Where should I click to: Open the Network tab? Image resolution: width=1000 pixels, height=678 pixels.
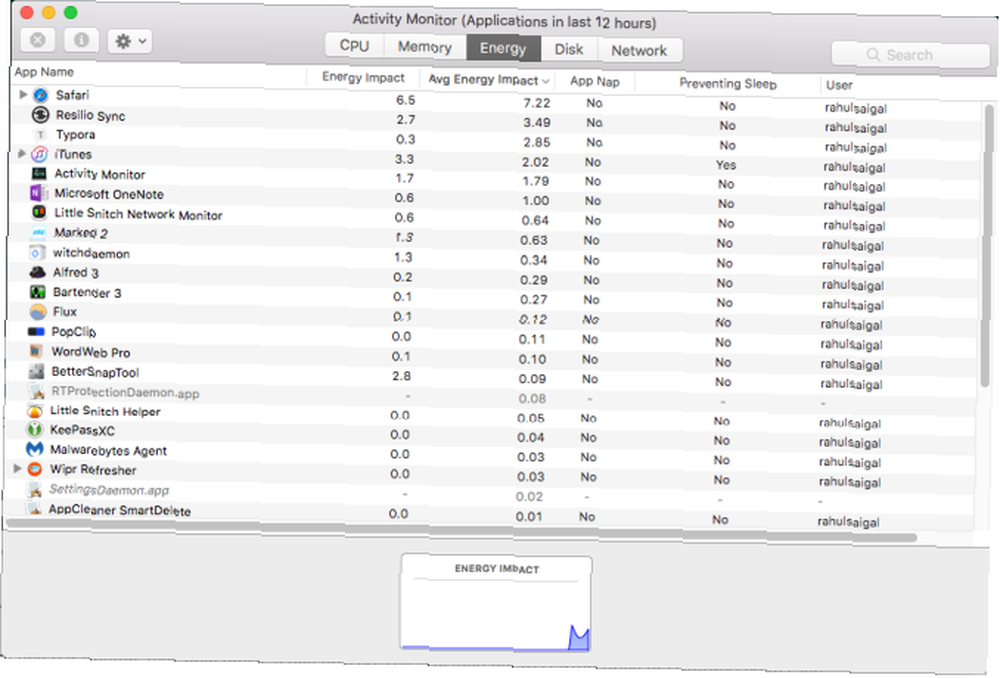coord(640,50)
